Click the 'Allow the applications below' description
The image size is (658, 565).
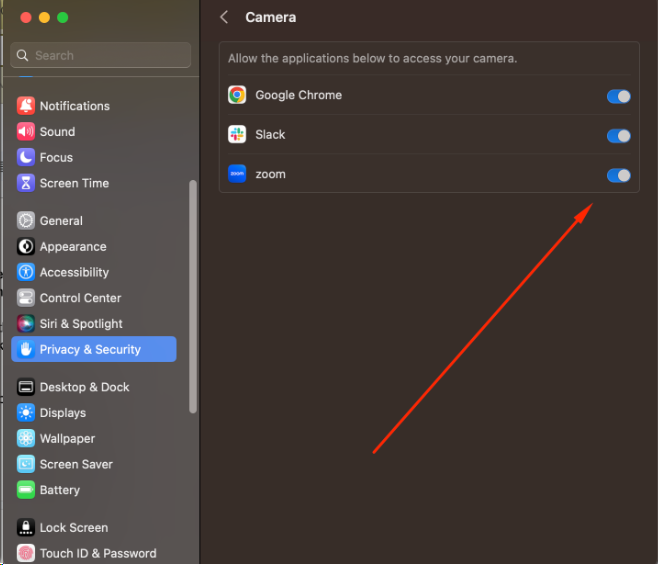tap(372, 58)
